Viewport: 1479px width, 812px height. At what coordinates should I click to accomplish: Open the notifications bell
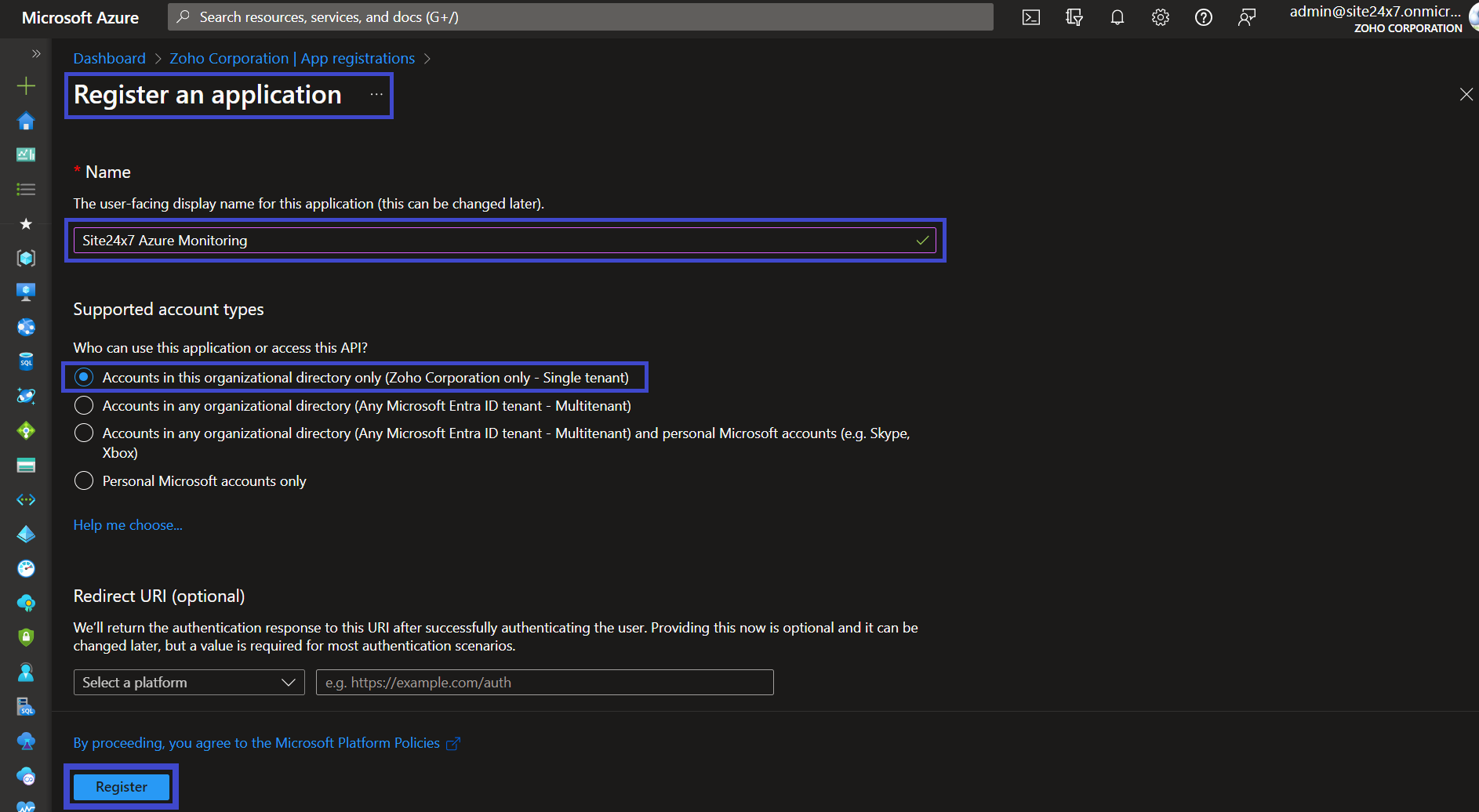pos(1117,17)
